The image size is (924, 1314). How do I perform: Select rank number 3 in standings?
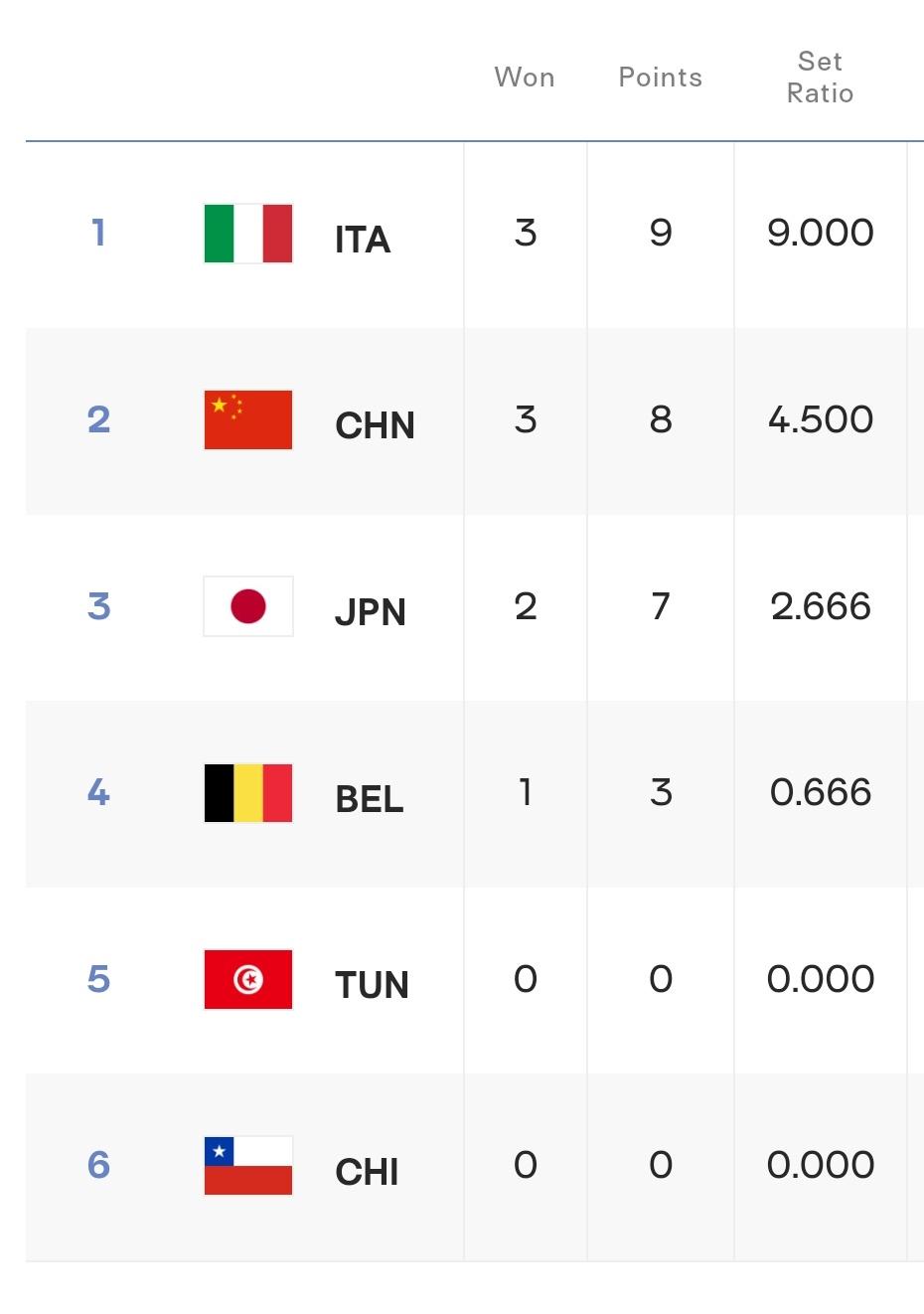tap(98, 606)
